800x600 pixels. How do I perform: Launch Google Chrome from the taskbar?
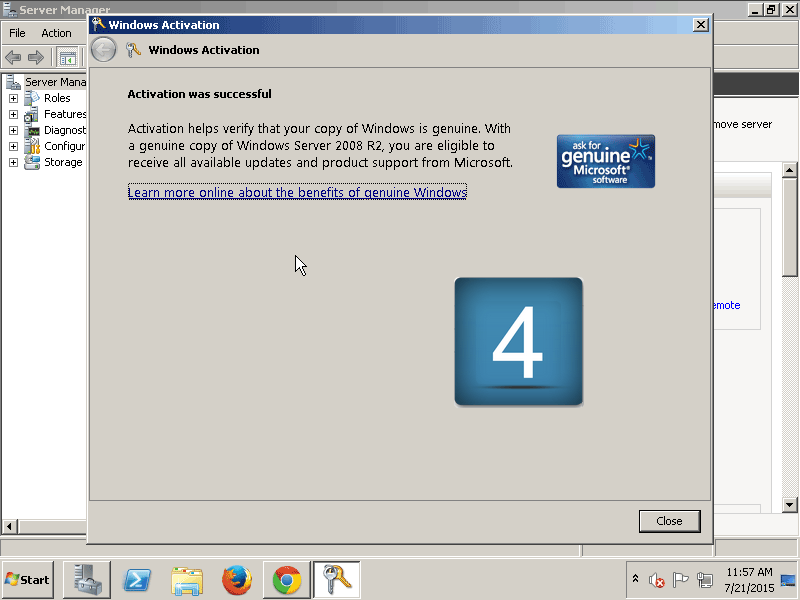tap(287, 580)
